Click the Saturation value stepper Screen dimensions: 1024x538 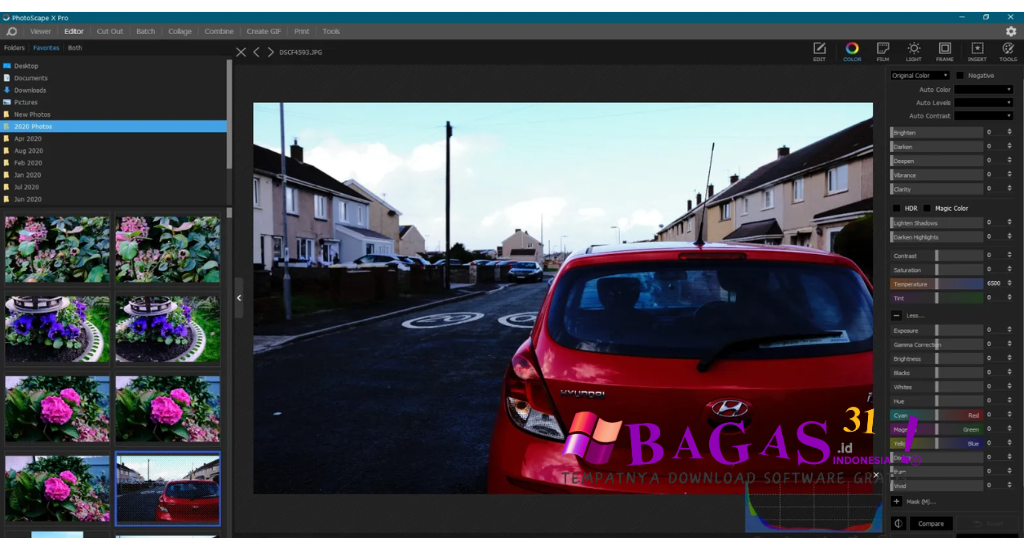tap(1010, 269)
